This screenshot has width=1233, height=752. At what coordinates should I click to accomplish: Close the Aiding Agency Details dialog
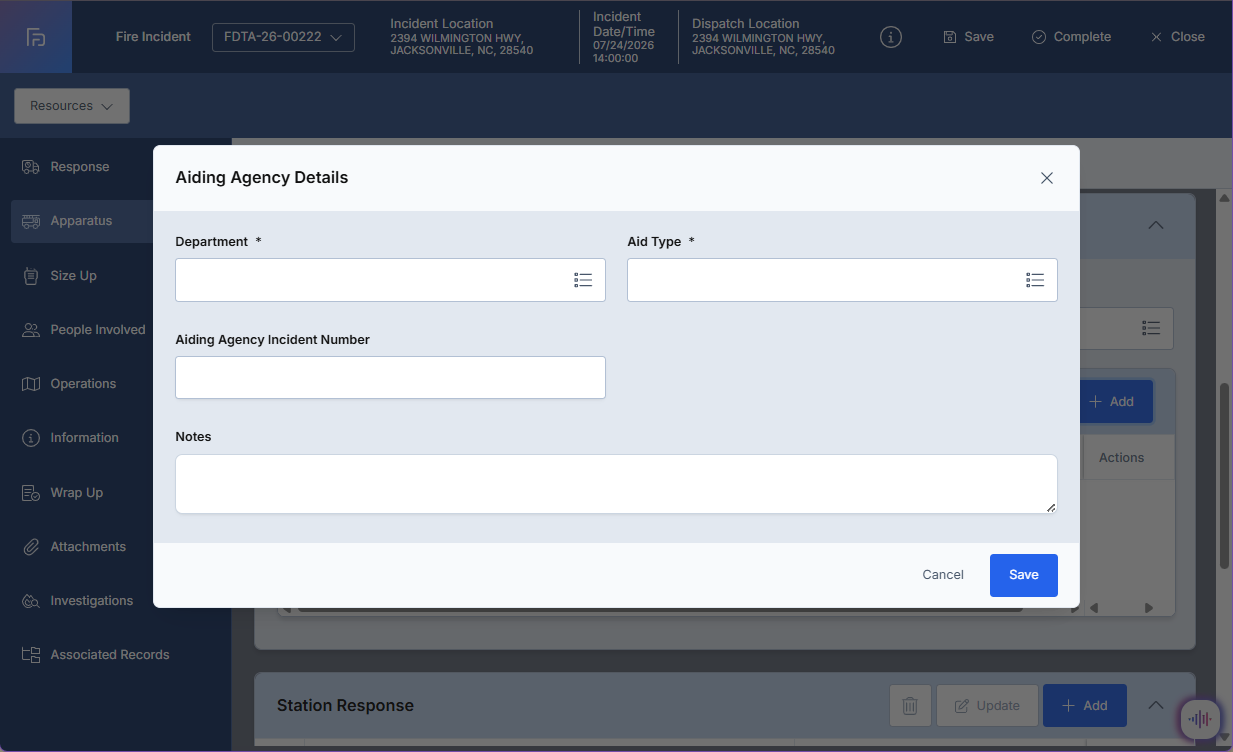click(1047, 178)
